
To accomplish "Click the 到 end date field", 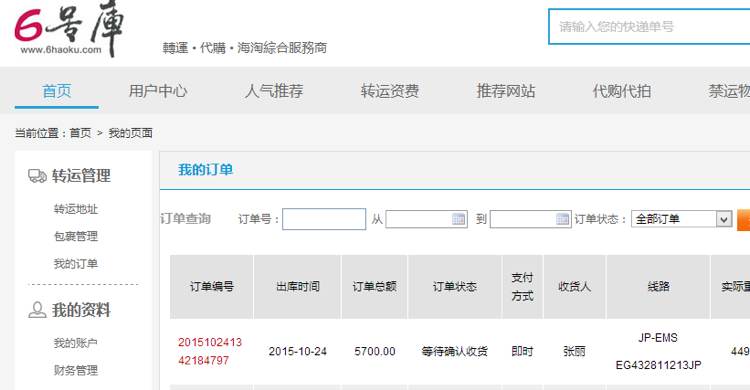I will point(530,219).
